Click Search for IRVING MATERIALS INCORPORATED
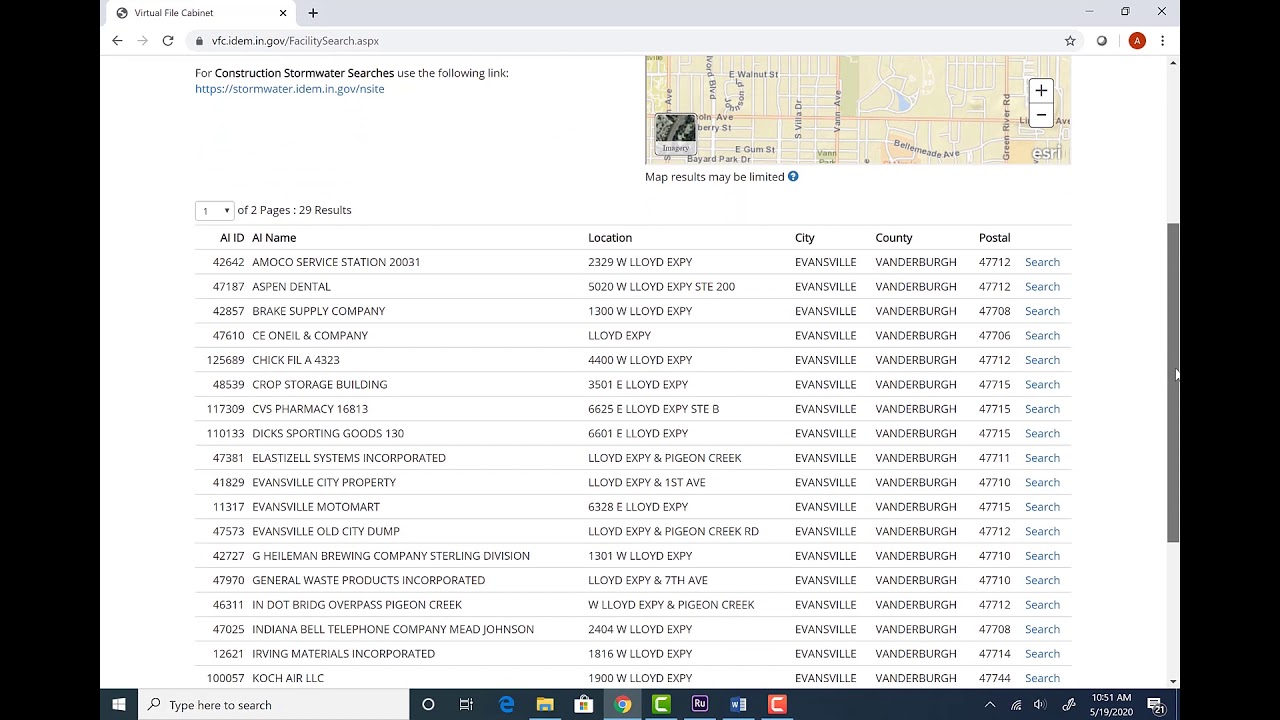 (x=1042, y=654)
